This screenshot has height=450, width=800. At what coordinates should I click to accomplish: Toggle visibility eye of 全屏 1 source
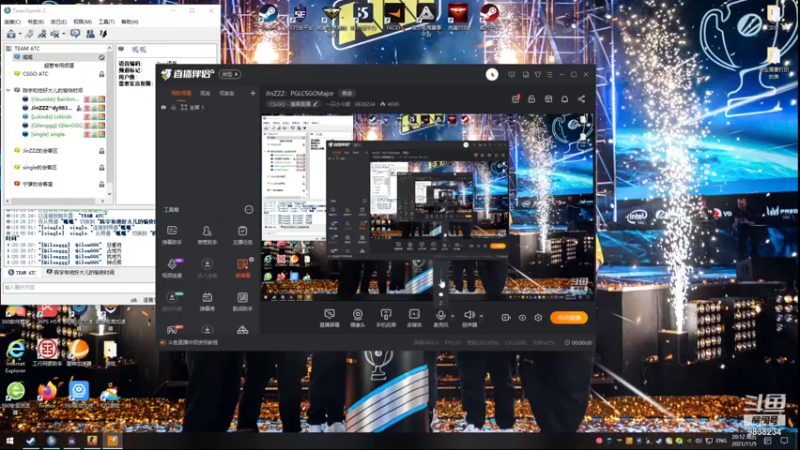click(164, 108)
